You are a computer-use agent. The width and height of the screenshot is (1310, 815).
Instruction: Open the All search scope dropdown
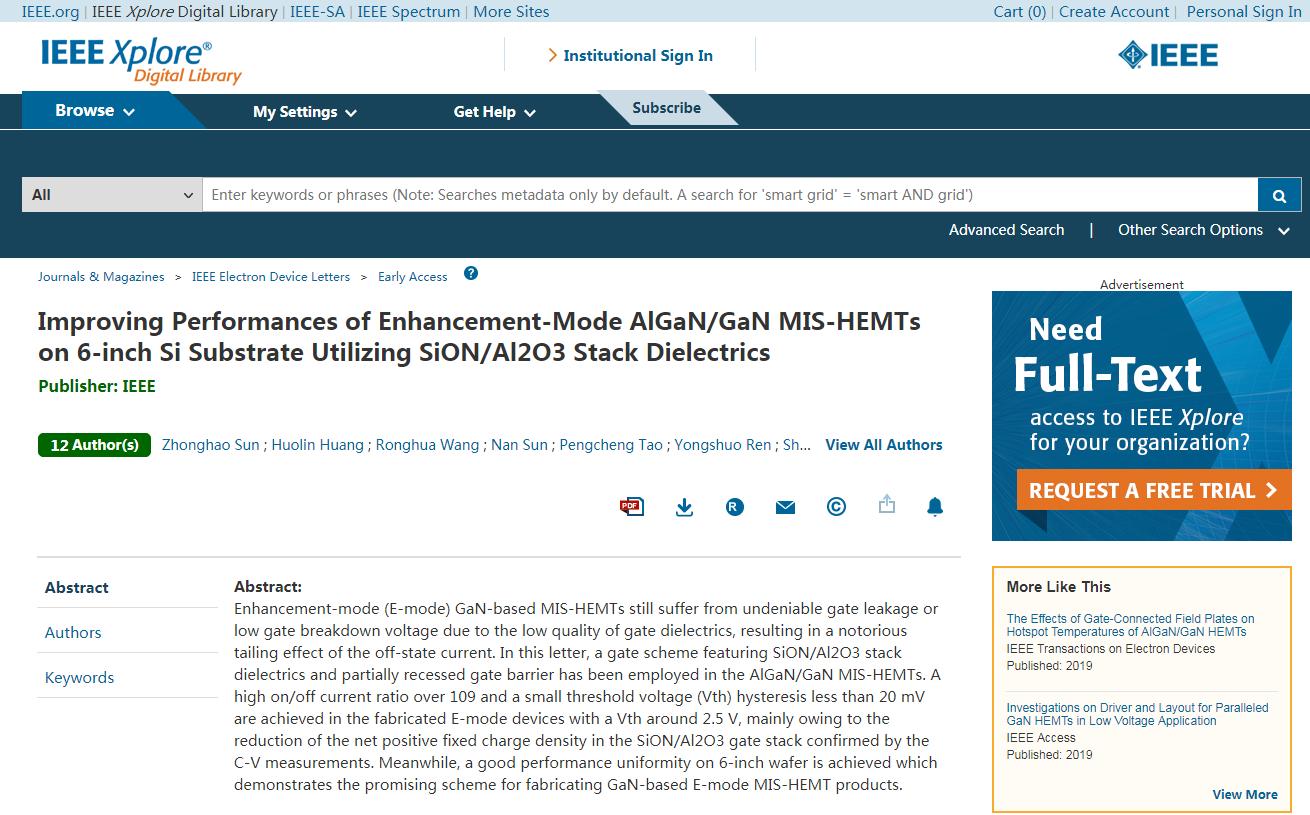coord(112,195)
